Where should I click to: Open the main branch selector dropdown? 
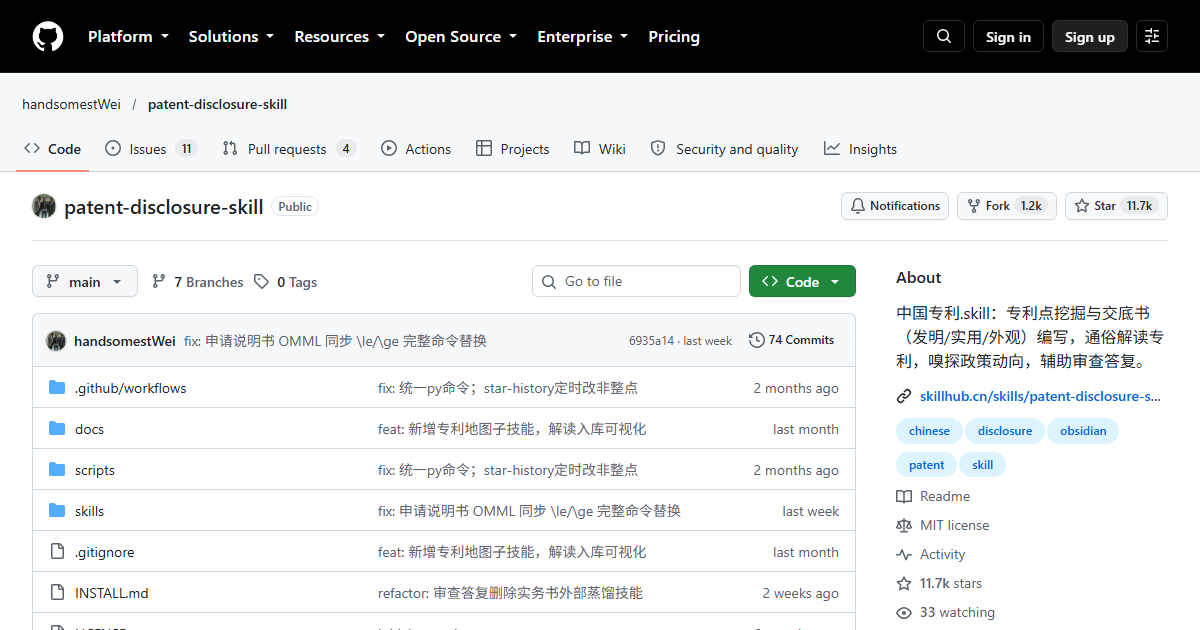[x=84, y=282]
